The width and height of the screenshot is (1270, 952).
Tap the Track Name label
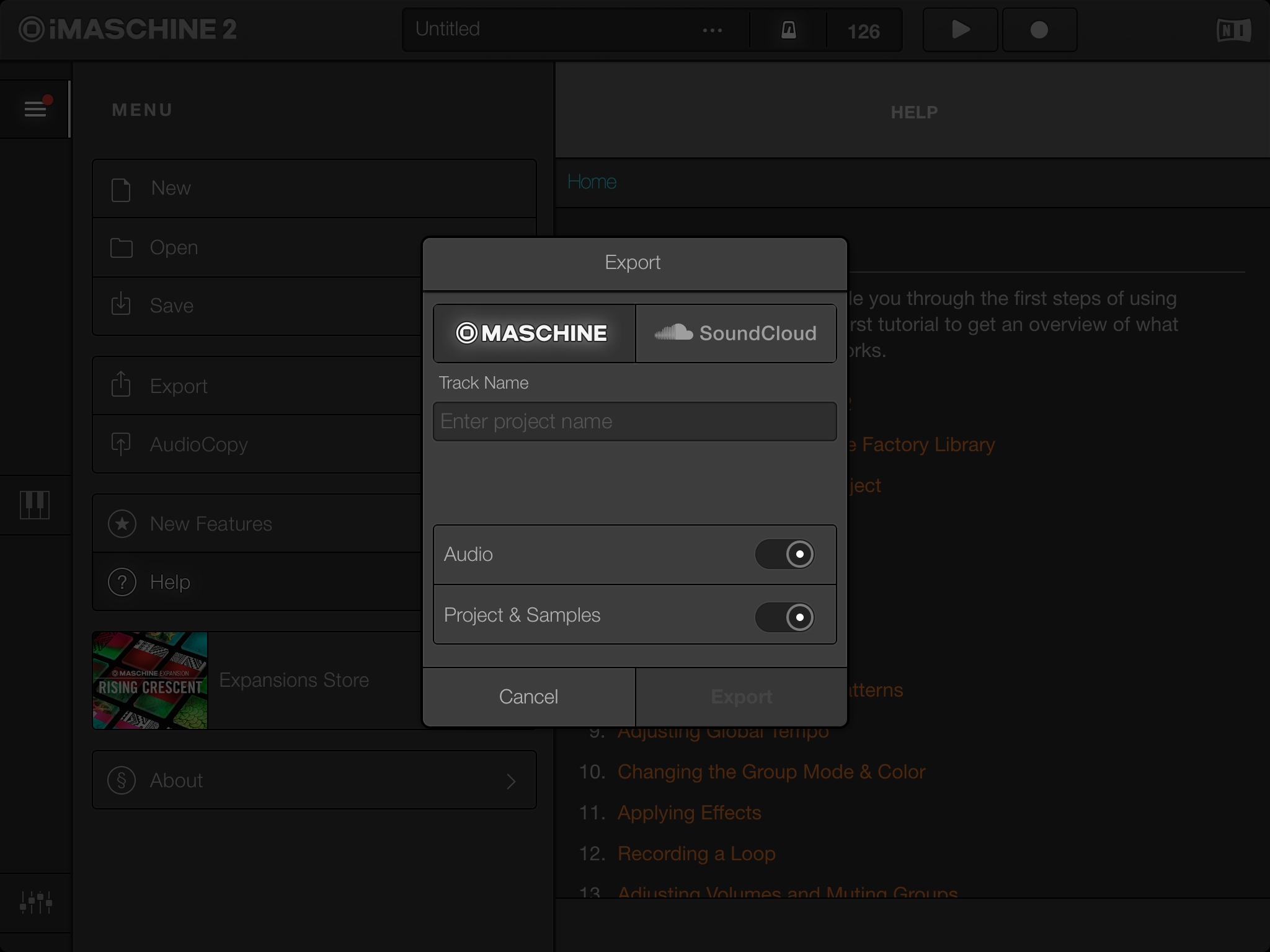pos(484,382)
